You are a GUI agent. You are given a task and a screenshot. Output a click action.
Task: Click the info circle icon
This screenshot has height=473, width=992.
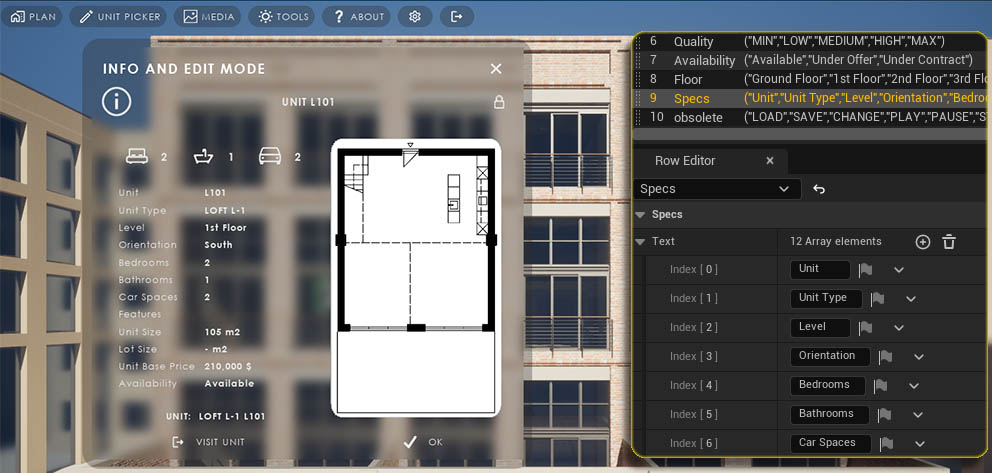tap(117, 101)
